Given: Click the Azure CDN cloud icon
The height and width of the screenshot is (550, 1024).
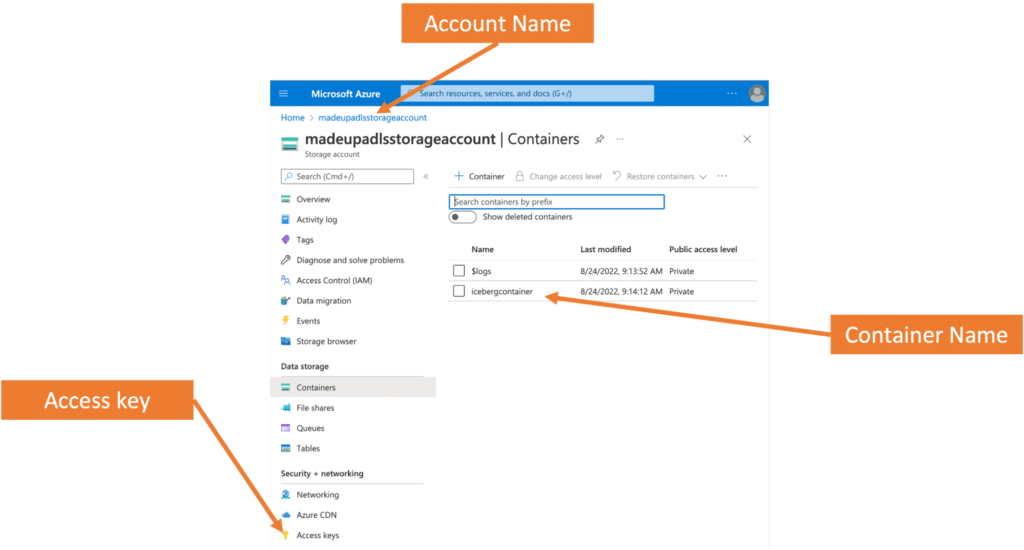Looking at the screenshot, I should 285,515.
